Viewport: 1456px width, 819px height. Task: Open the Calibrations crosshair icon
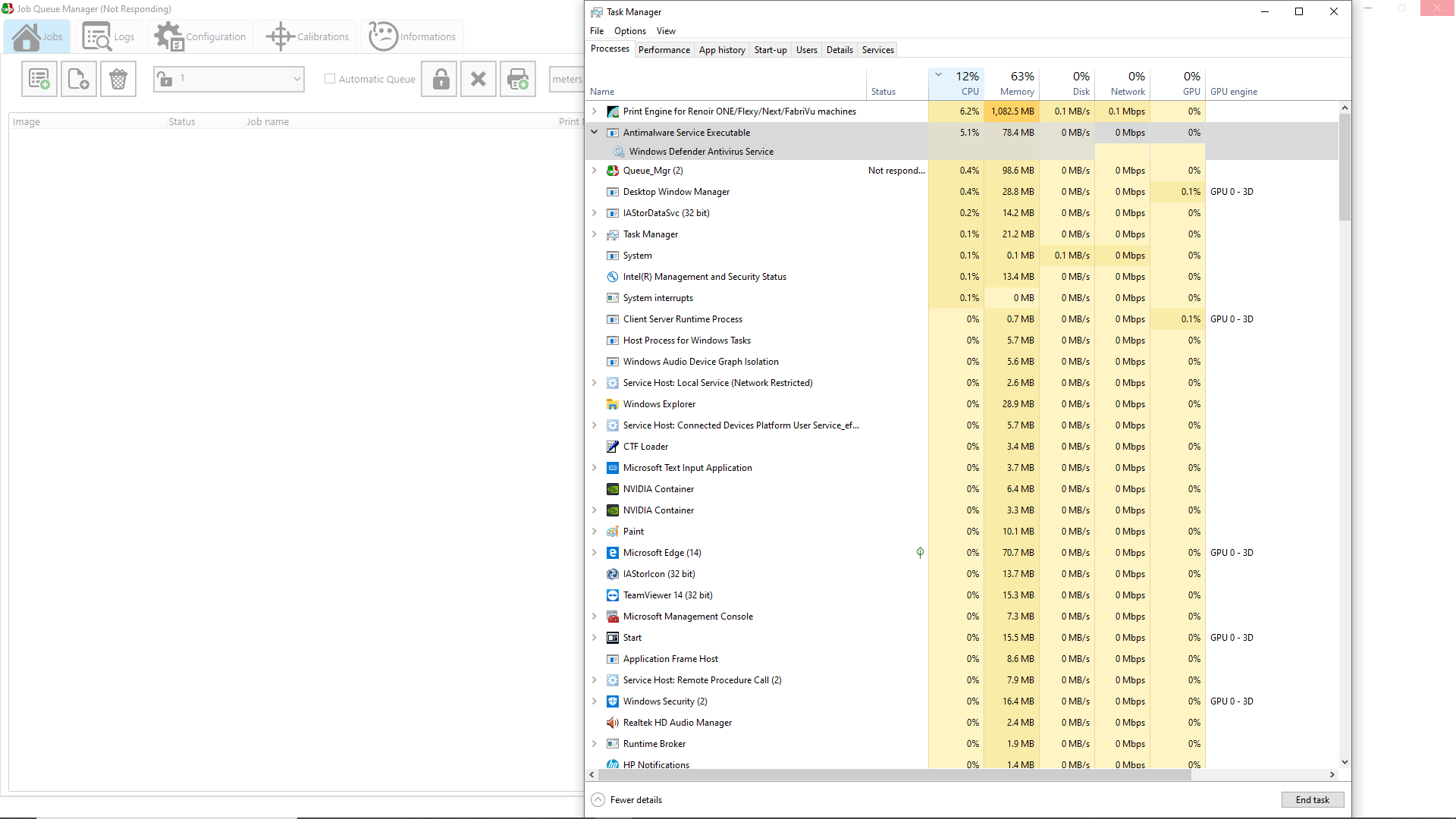pyautogui.click(x=280, y=36)
